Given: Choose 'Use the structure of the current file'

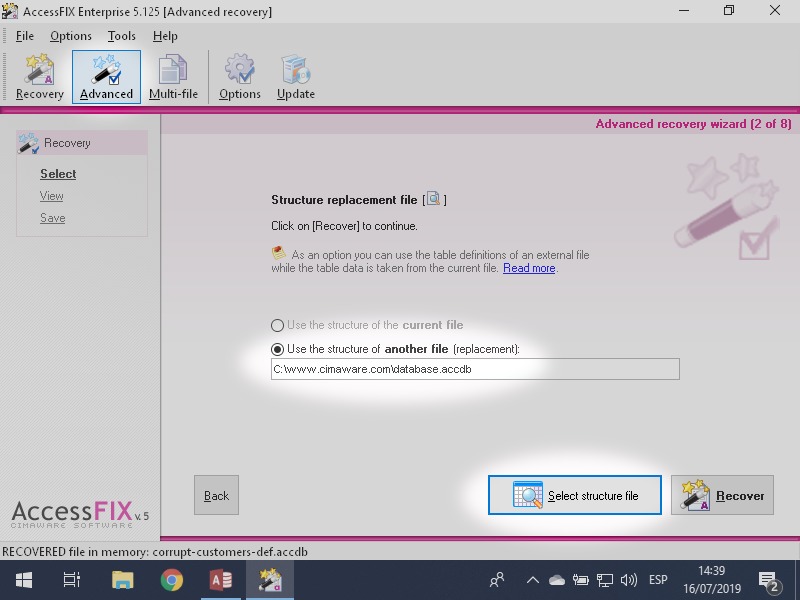Looking at the screenshot, I should click(278, 325).
